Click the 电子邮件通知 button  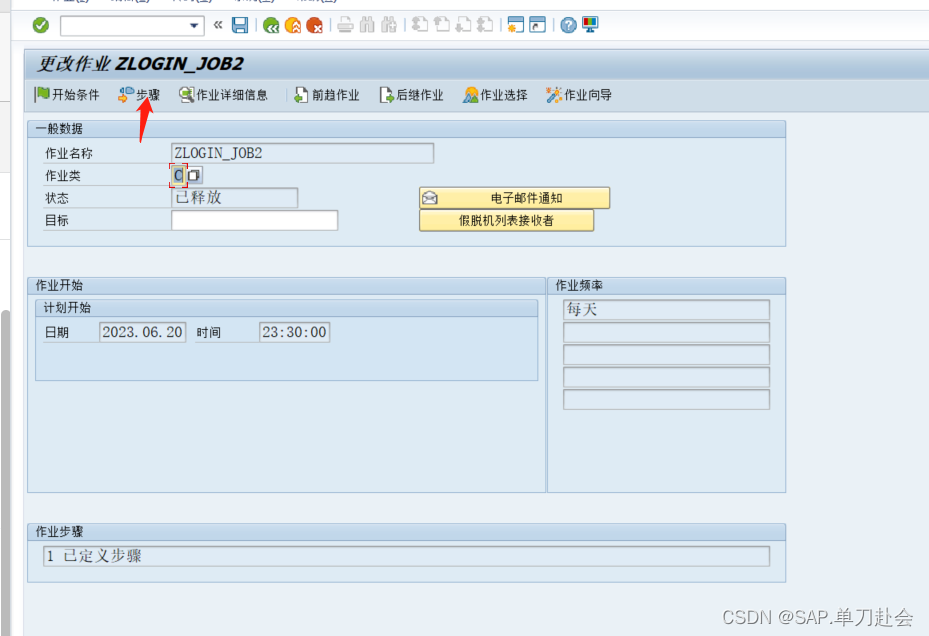514,198
